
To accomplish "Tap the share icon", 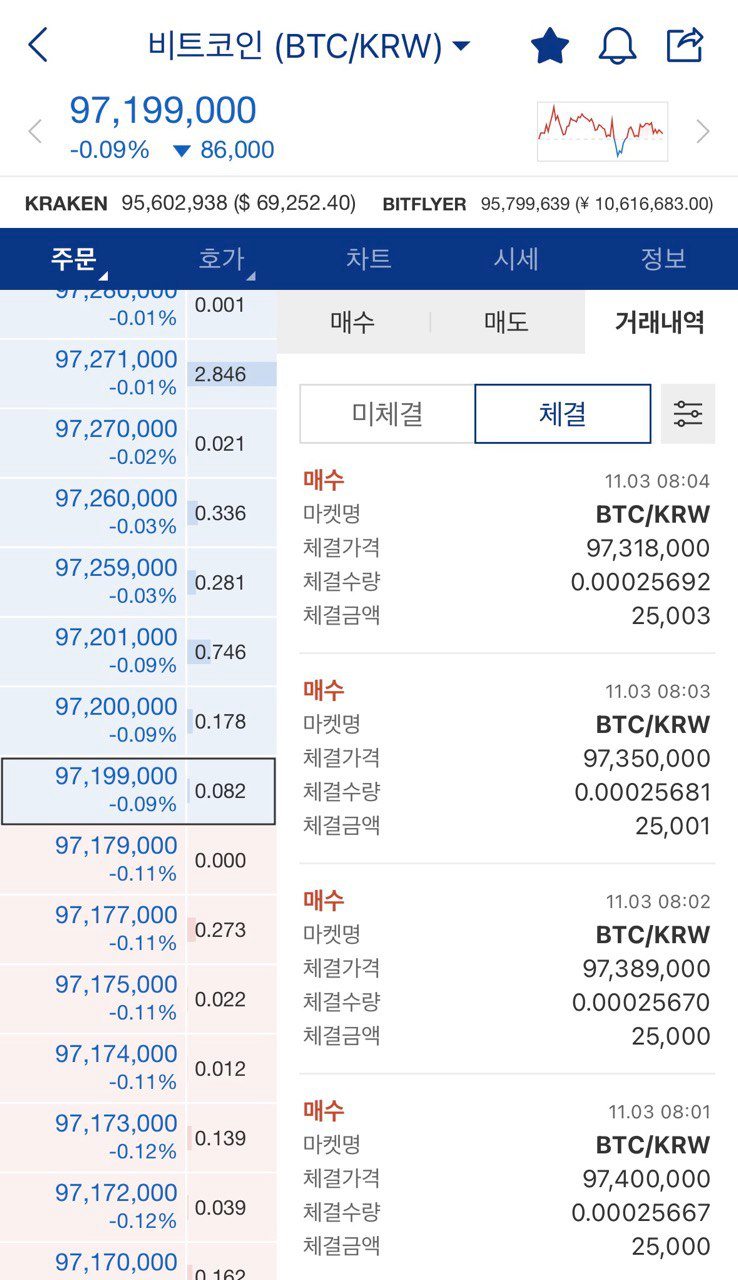I will (685, 45).
